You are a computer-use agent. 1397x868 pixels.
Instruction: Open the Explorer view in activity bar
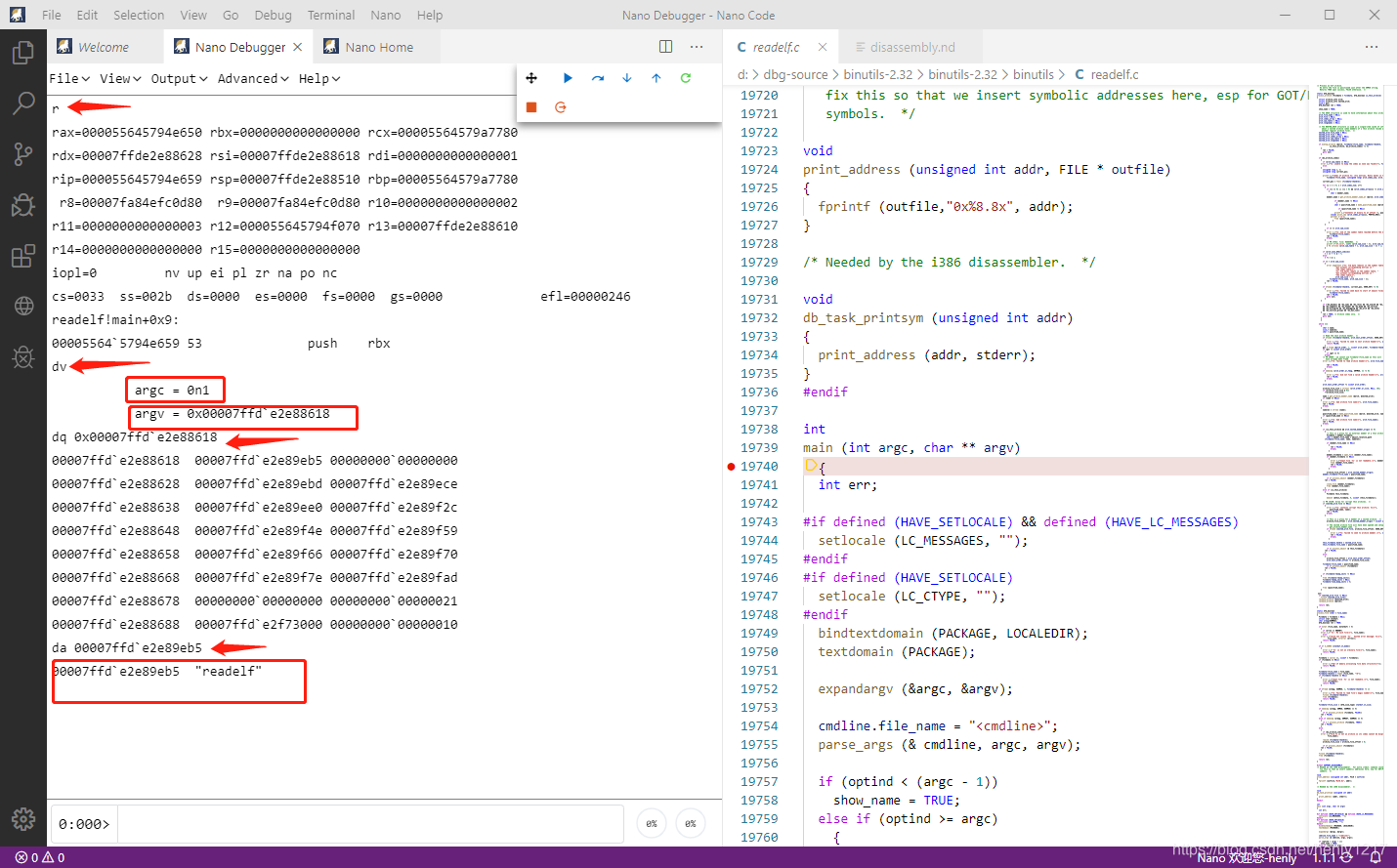[x=22, y=52]
